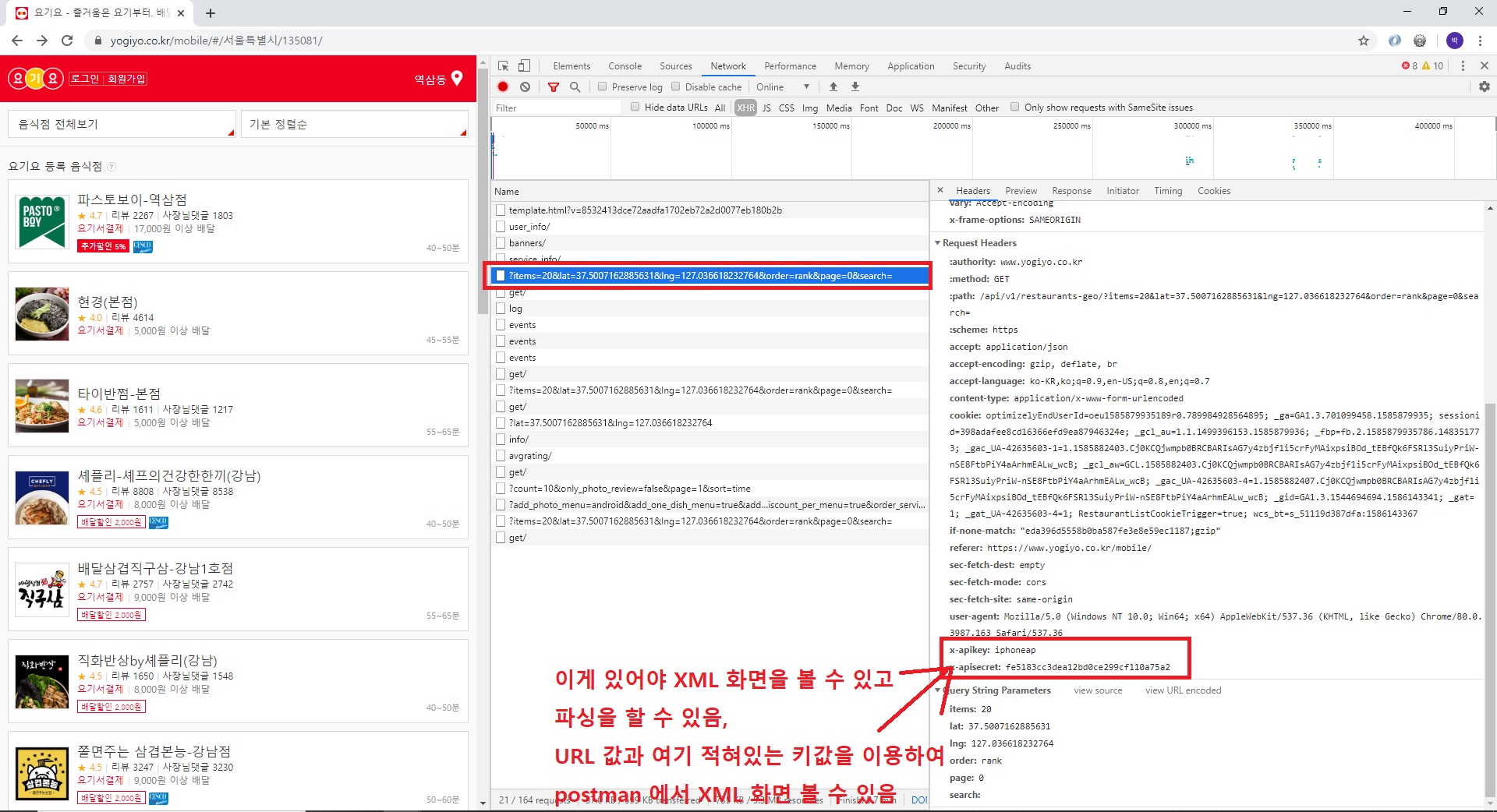
Task: Click the Yogiyo logo
Action: coord(35,79)
